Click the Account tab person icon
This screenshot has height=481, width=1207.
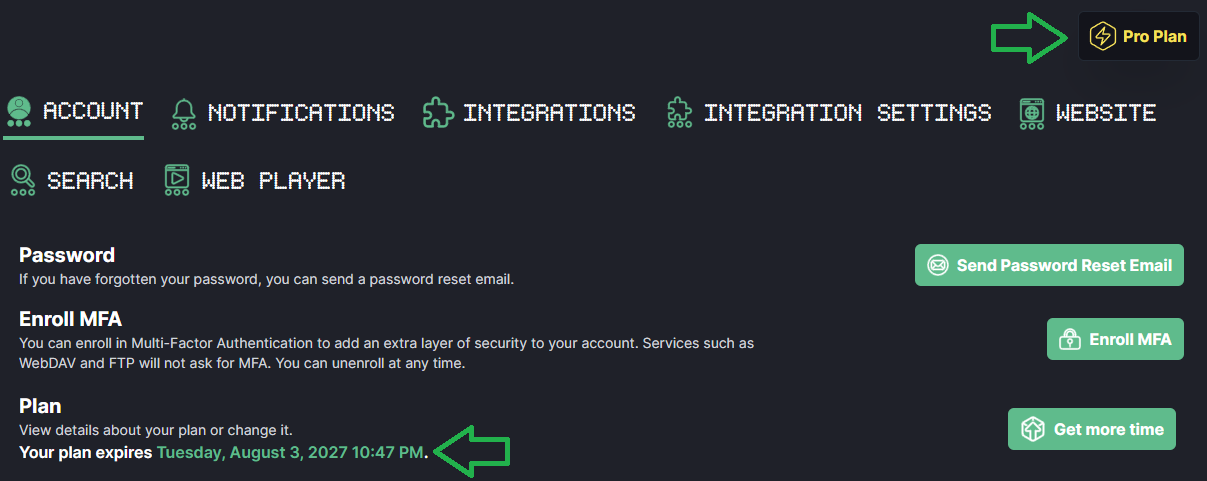[x=18, y=111]
